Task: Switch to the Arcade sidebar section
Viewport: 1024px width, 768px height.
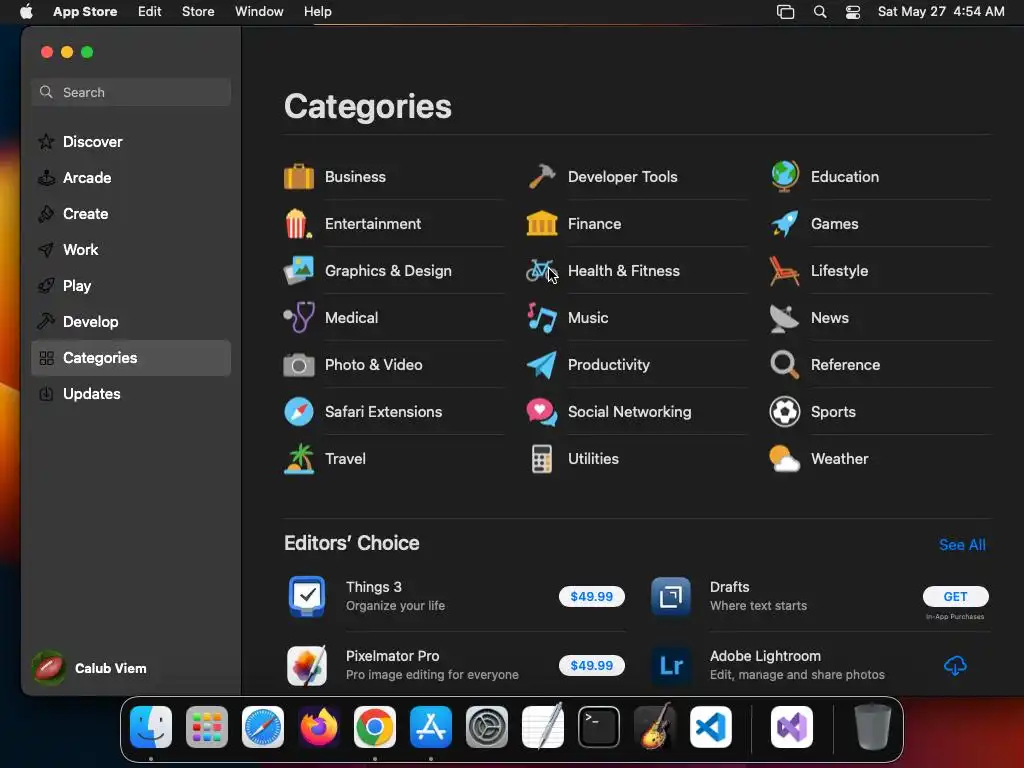Action: tap(131, 178)
